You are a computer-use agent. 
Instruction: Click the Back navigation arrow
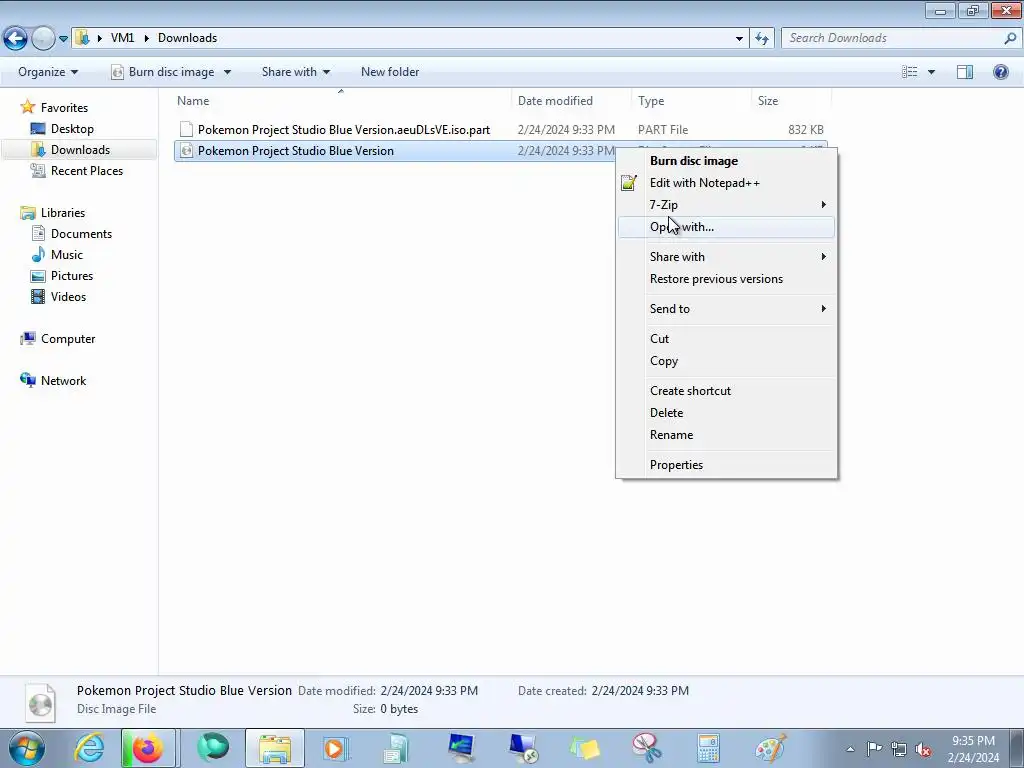point(16,38)
